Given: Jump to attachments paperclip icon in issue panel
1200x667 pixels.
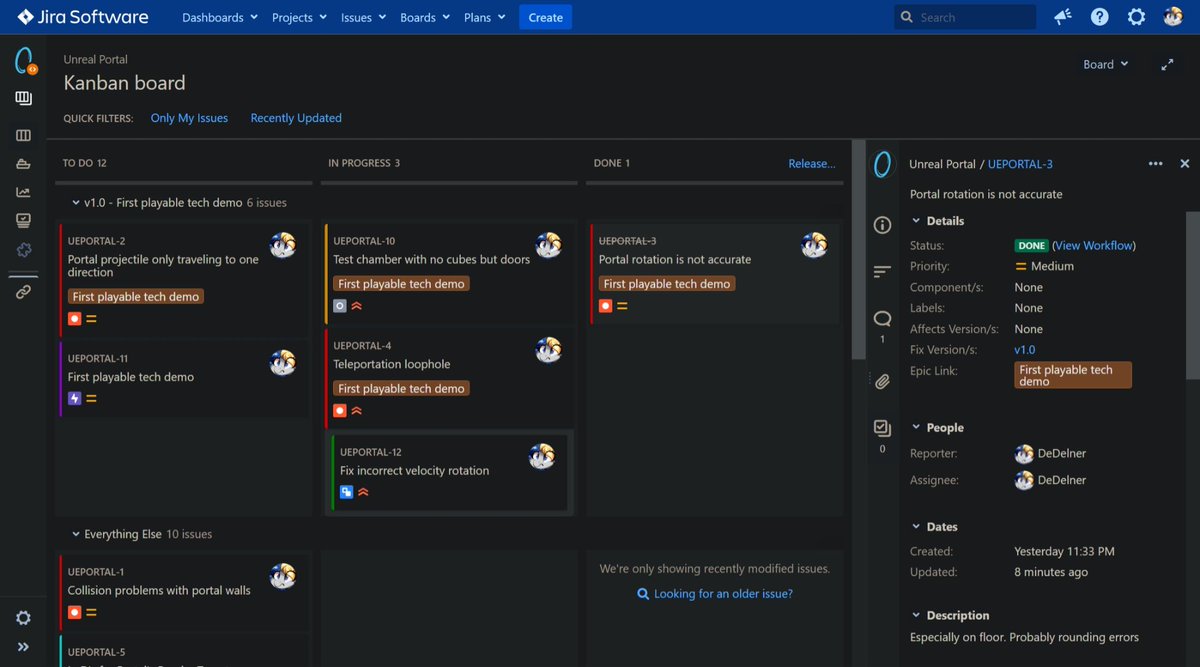Looking at the screenshot, I should (882, 381).
